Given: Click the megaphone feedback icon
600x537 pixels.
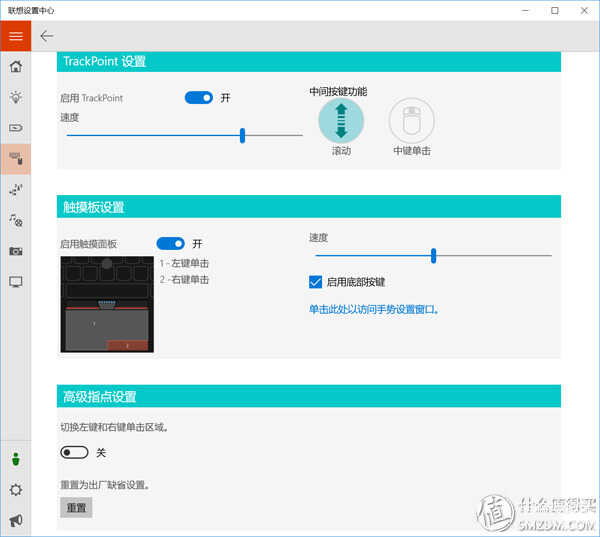Looking at the screenshot, I should pos(16,520).
